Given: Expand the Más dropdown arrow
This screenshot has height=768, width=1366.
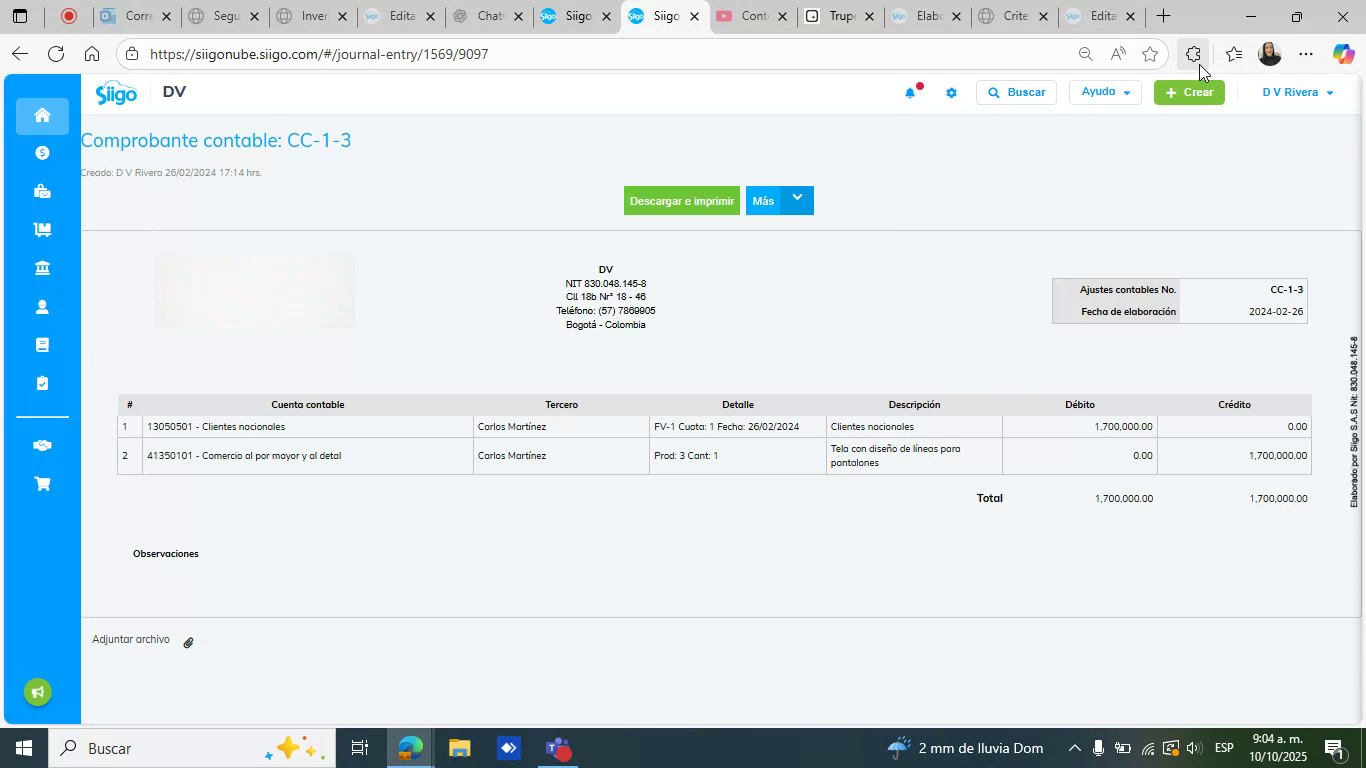Looking at the screenshot, I should click(797, 200).
